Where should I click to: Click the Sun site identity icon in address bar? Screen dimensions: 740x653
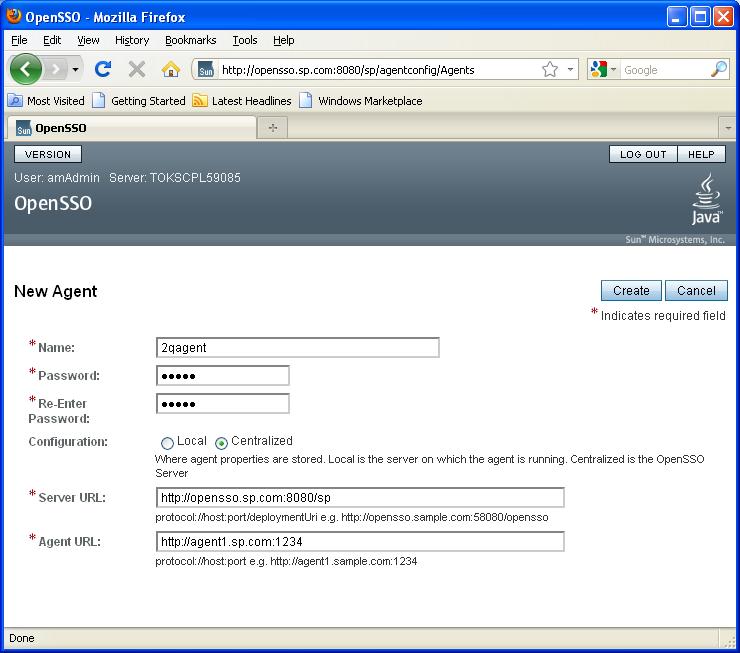pyautogui.click(x=206, y=70)
